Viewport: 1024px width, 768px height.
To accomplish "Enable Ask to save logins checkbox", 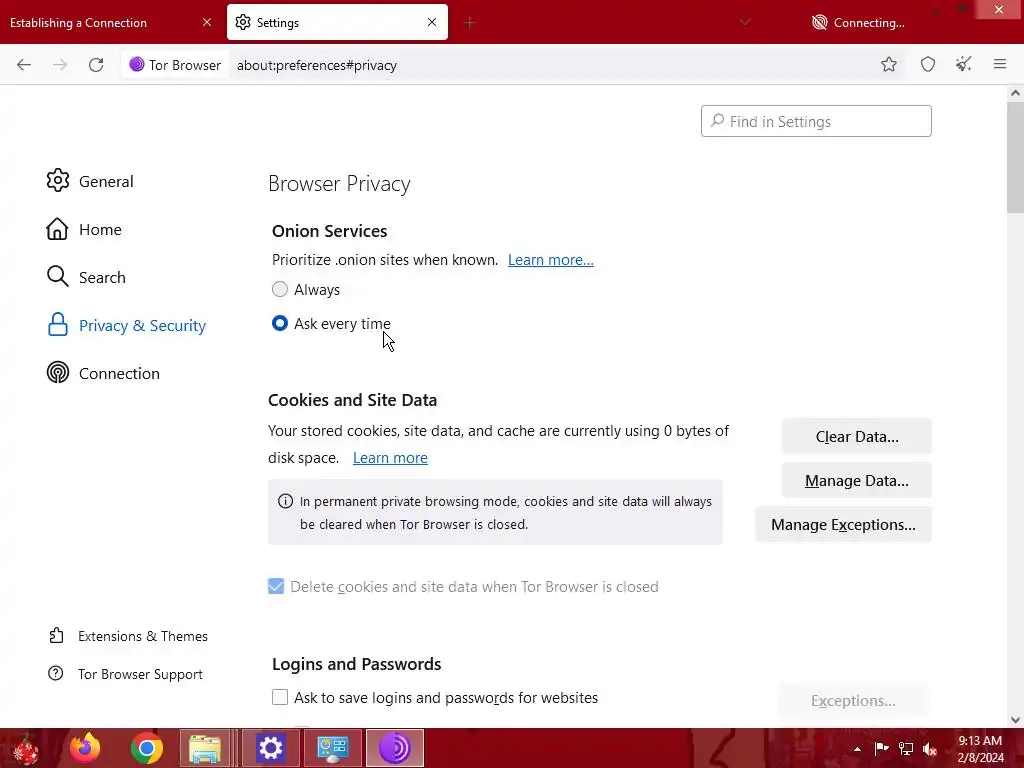I will 280,697.
